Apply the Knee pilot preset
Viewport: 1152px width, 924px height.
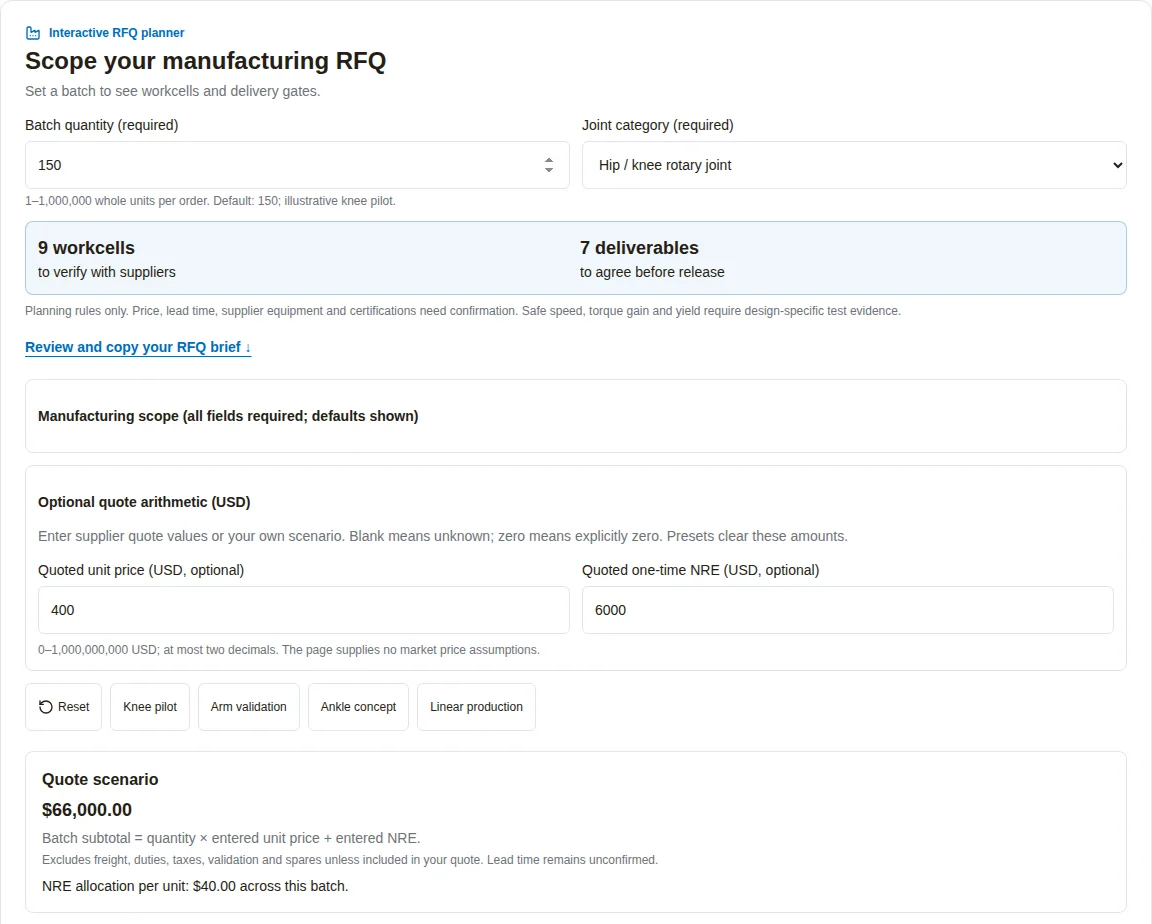click(x=150, y=707)
